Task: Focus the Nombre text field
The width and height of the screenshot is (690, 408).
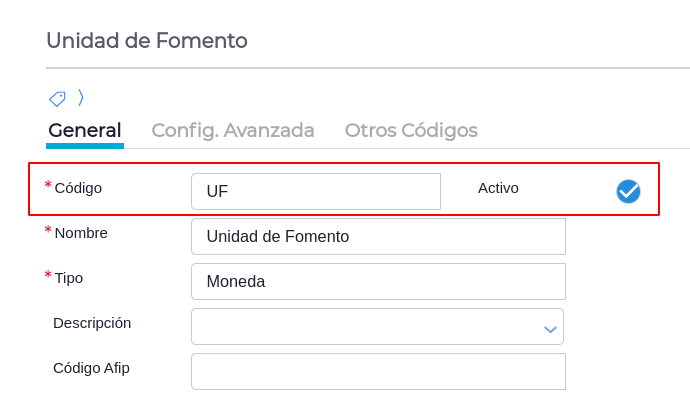Action: pyautogui.click(x=378, y=237)
